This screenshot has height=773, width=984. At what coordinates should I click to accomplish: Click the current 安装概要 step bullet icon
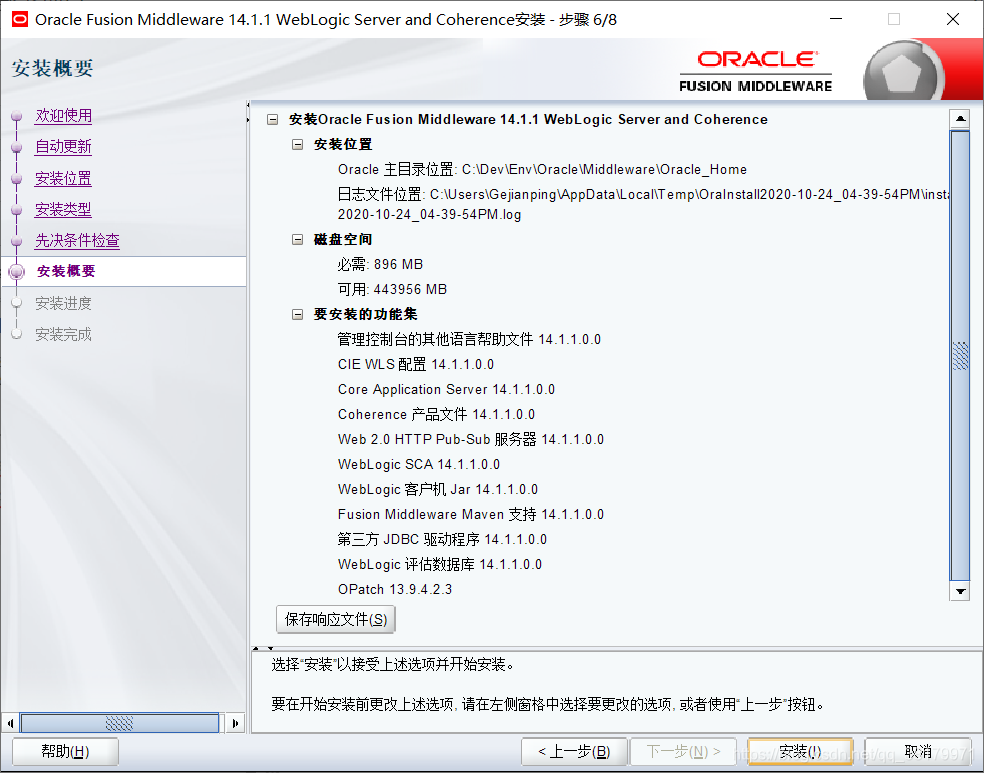pos(17,272)
